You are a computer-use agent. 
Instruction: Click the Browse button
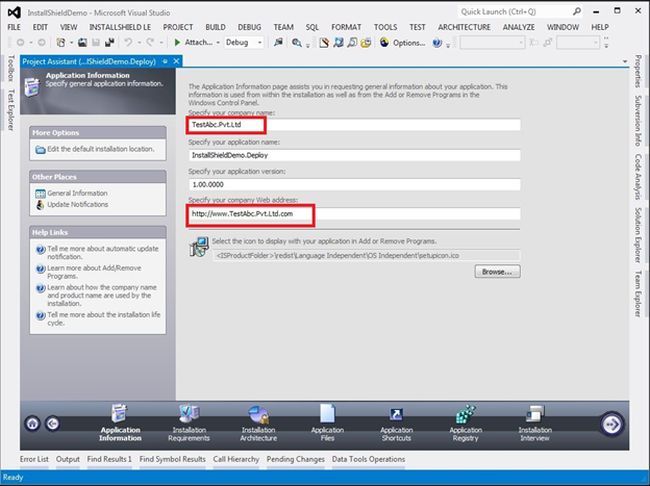point(497,272)
